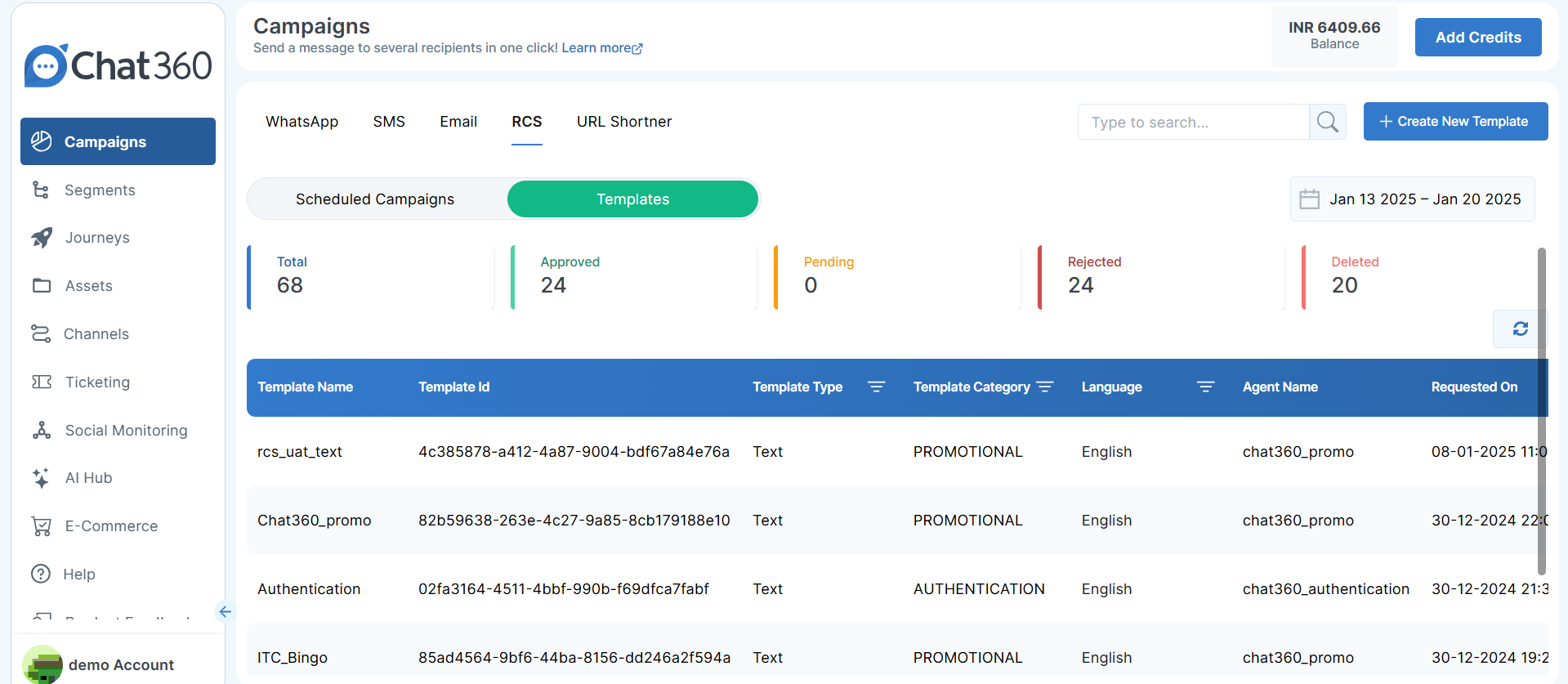1568x684 pixels.
Task: Open the Segments icon in sidebar
Action: tap(41, 190)
